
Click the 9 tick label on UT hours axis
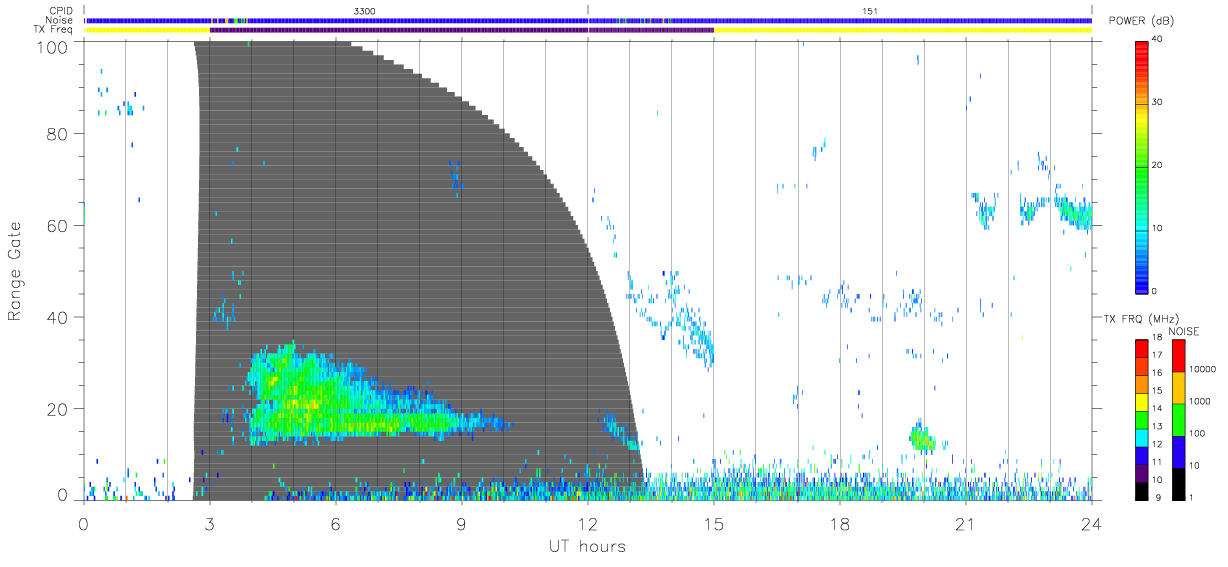pos(461,523)
